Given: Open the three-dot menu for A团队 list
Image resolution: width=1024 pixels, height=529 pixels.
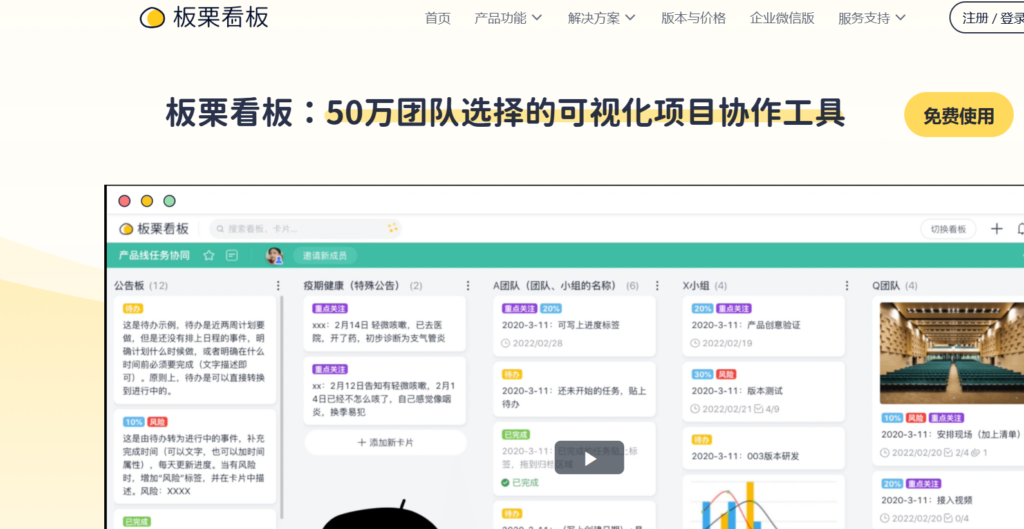Looking at the screenshot, I should 657,286.
